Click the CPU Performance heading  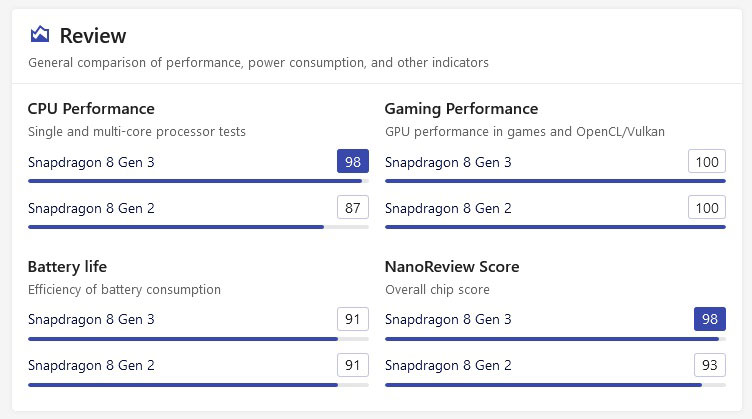(x=91, y=108)
